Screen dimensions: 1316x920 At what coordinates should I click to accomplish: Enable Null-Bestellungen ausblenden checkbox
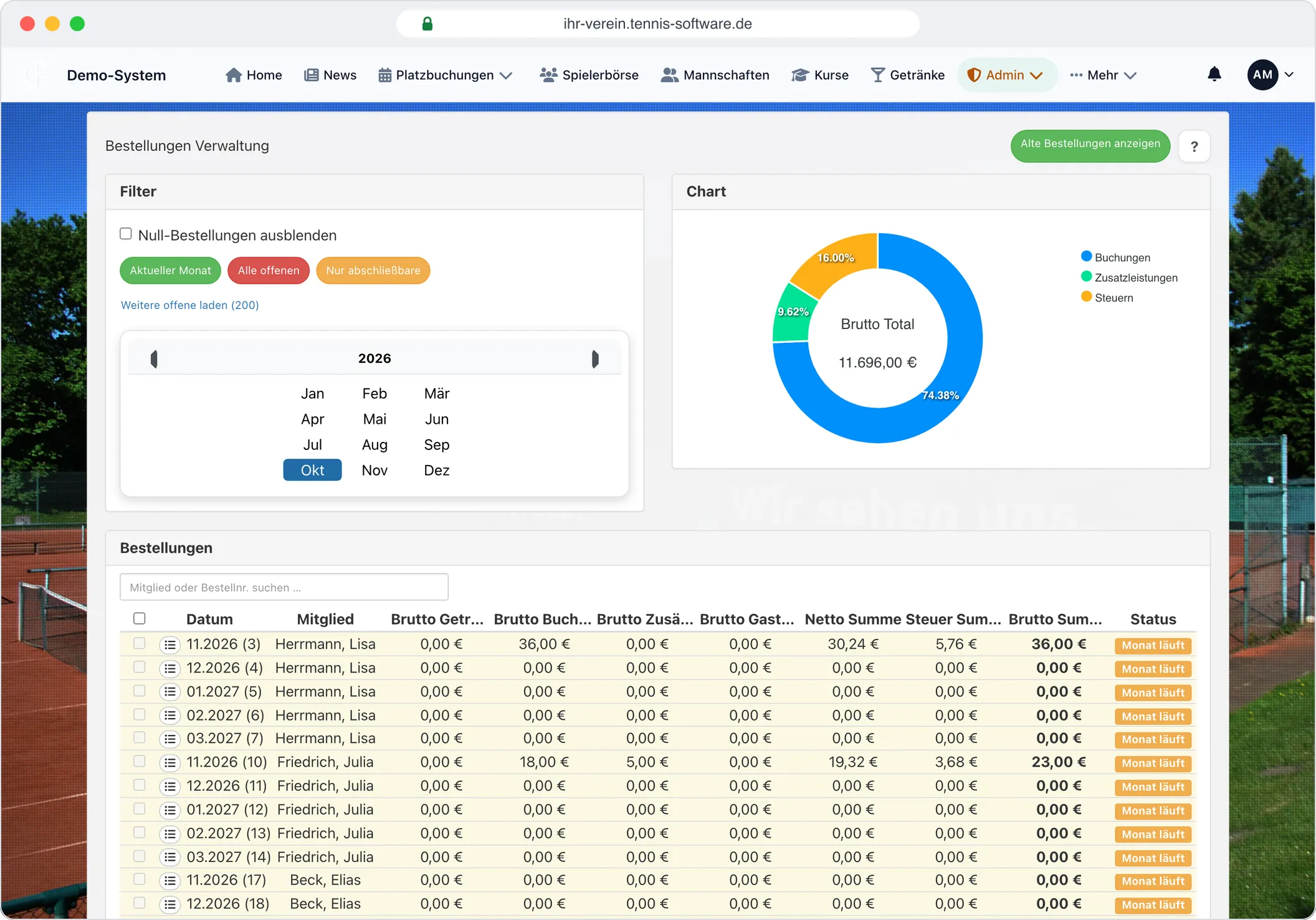click(x=126, y=234)
